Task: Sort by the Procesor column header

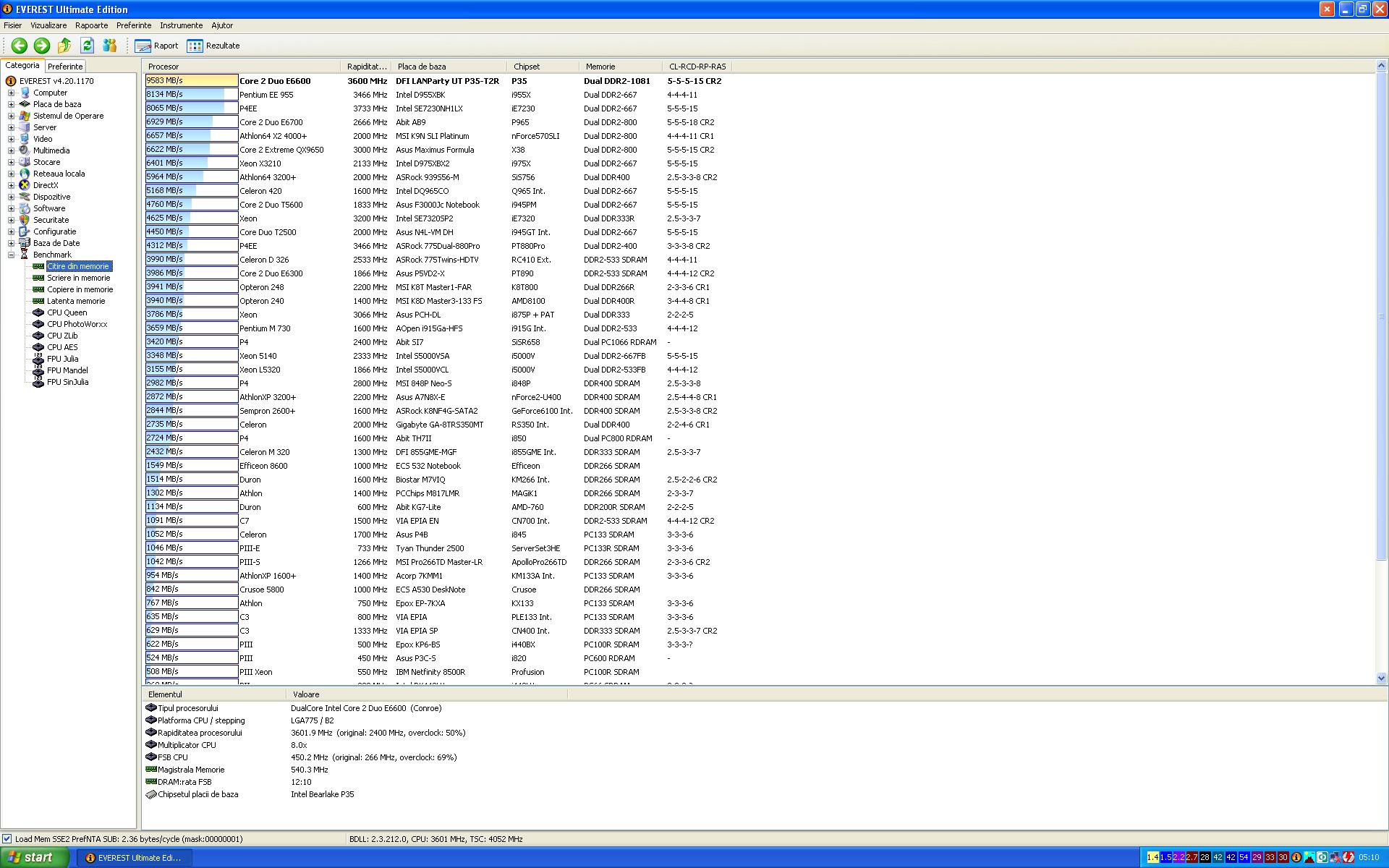Action: pos(242,67)
